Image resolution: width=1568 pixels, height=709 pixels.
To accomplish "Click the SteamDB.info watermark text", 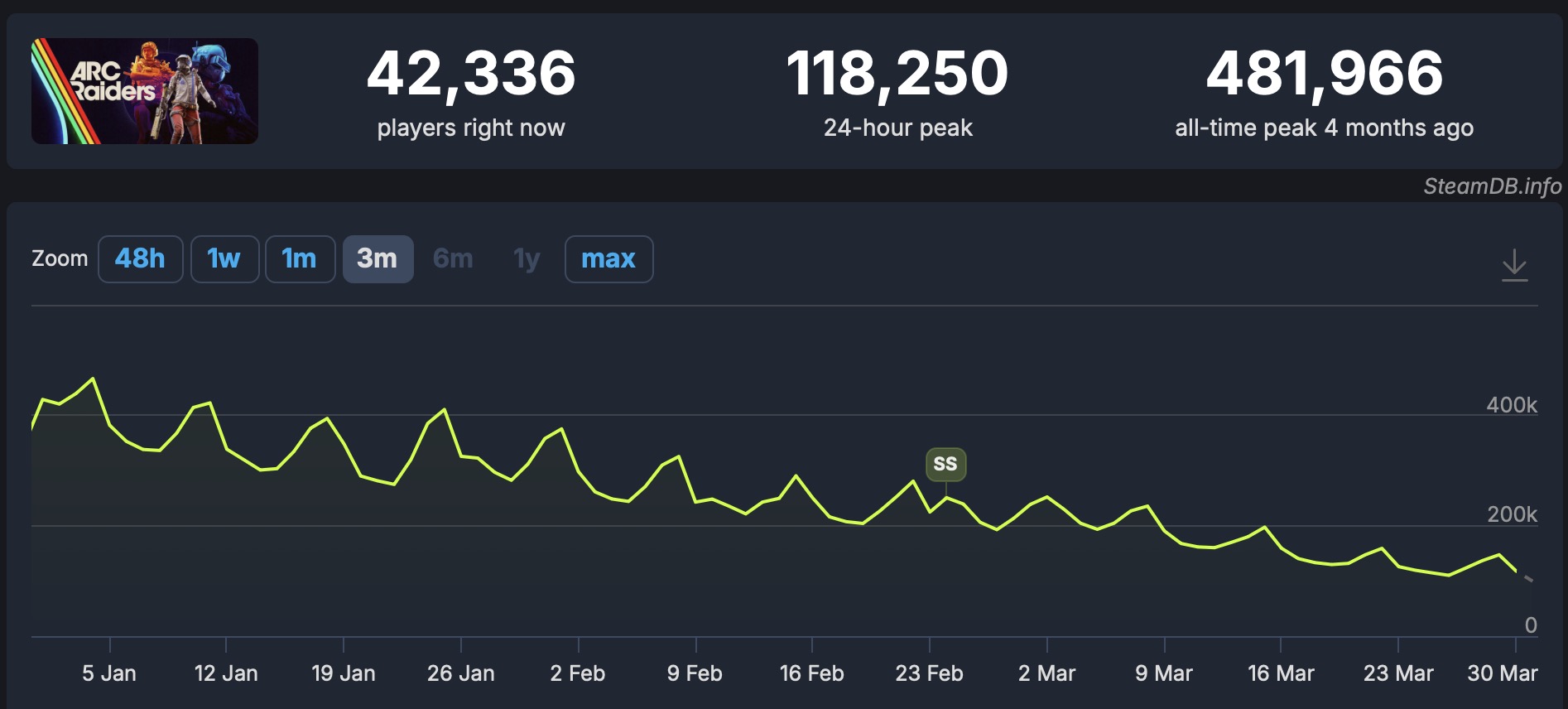I will [1492, 186].
